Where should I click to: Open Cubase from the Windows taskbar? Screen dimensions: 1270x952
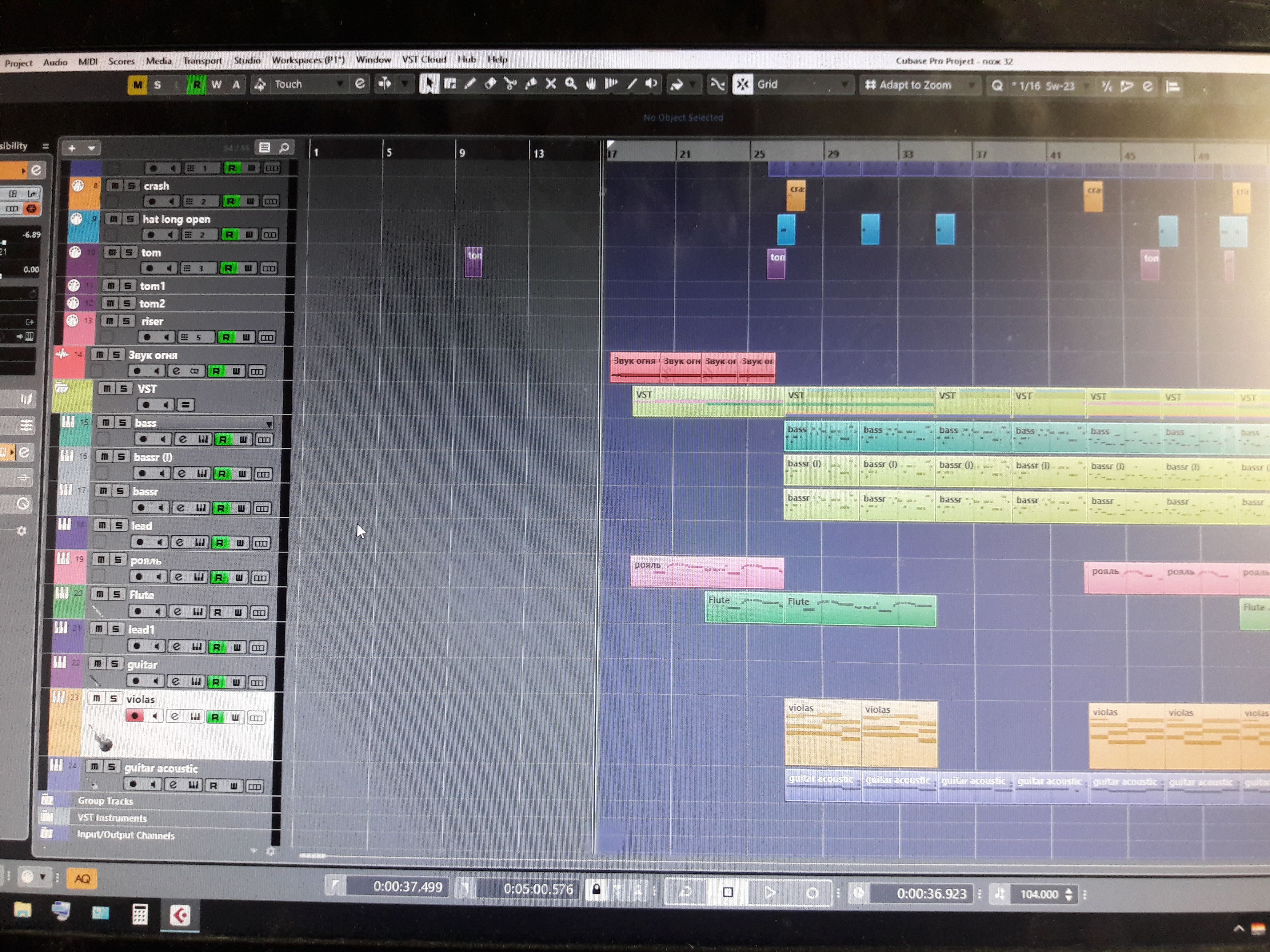(x=180, y=914)
